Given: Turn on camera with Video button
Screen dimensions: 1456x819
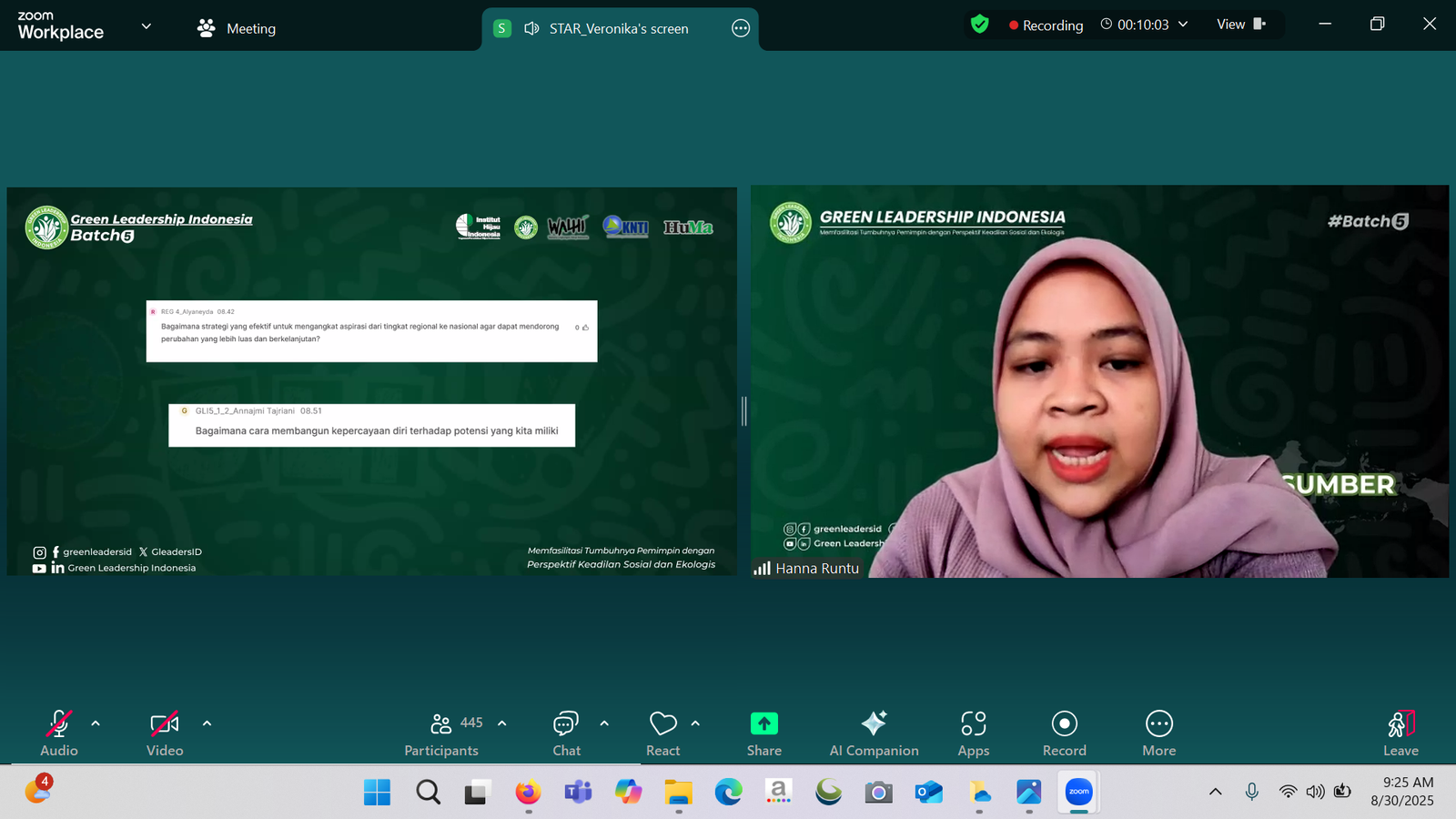Looking at the screenshot, I should pyautogui.click(x=165, y=733).
